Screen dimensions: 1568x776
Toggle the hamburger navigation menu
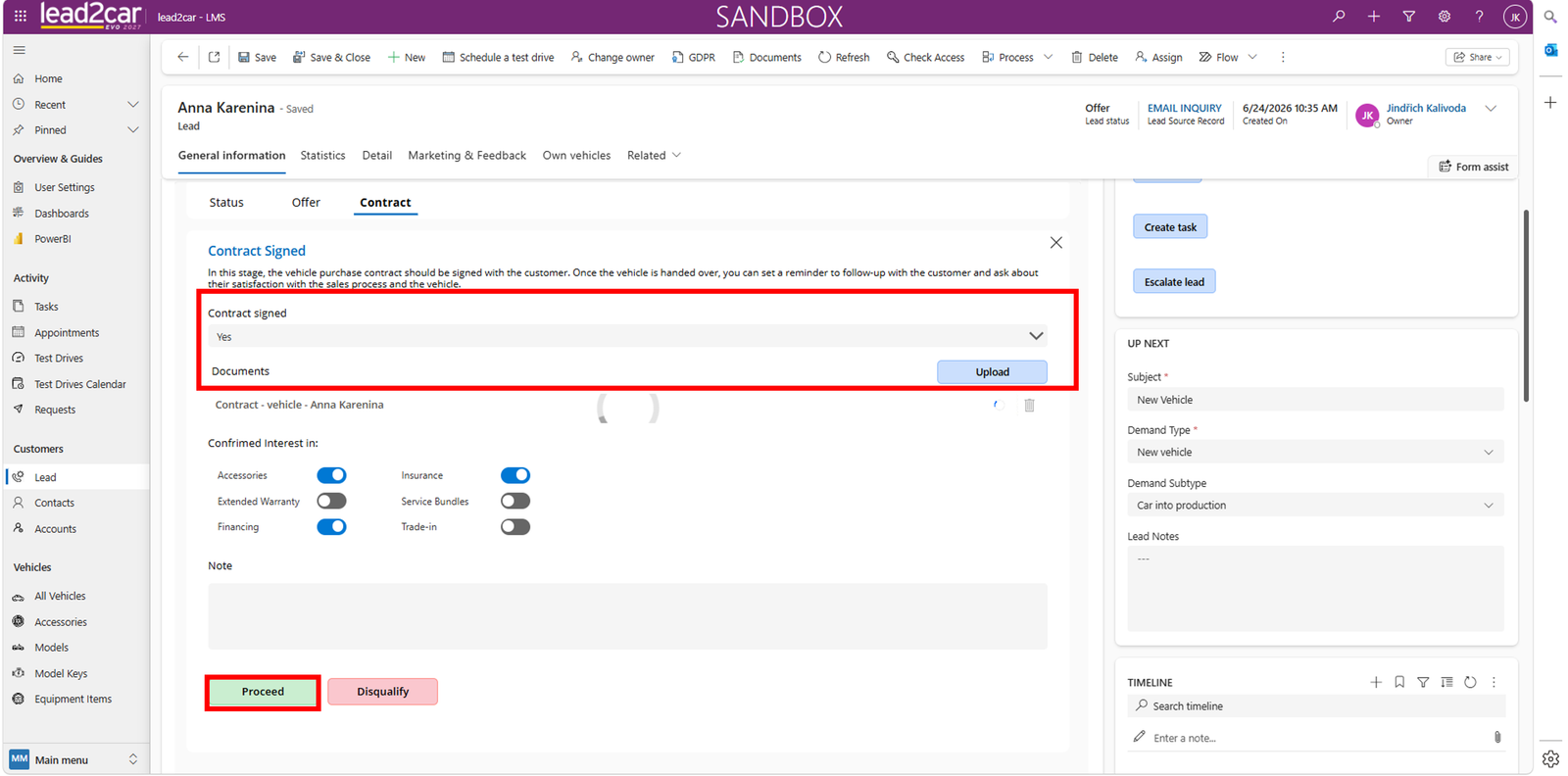(20, 50)
